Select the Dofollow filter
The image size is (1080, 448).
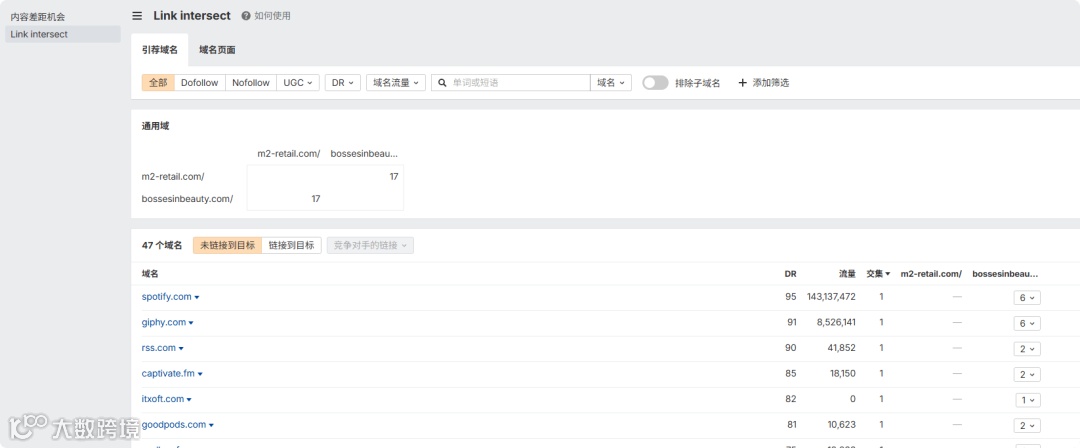[200, 83]
